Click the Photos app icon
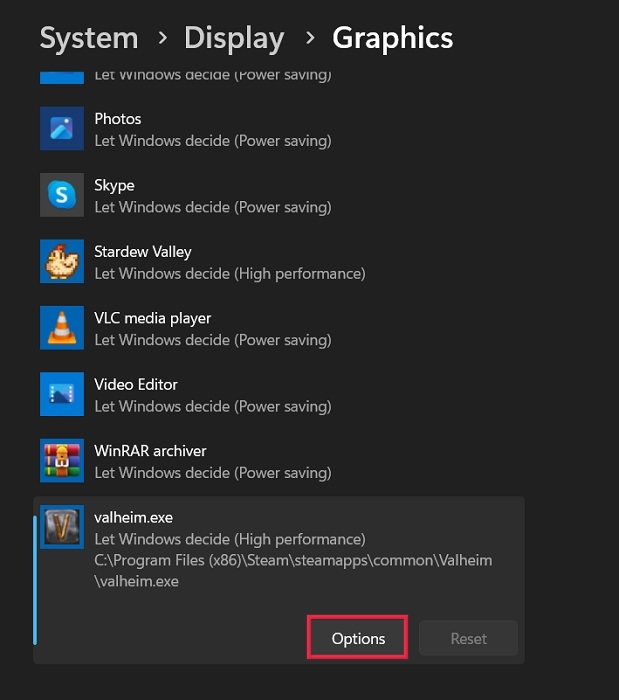The width and height of the screenshot is (619, 700). 62,129
